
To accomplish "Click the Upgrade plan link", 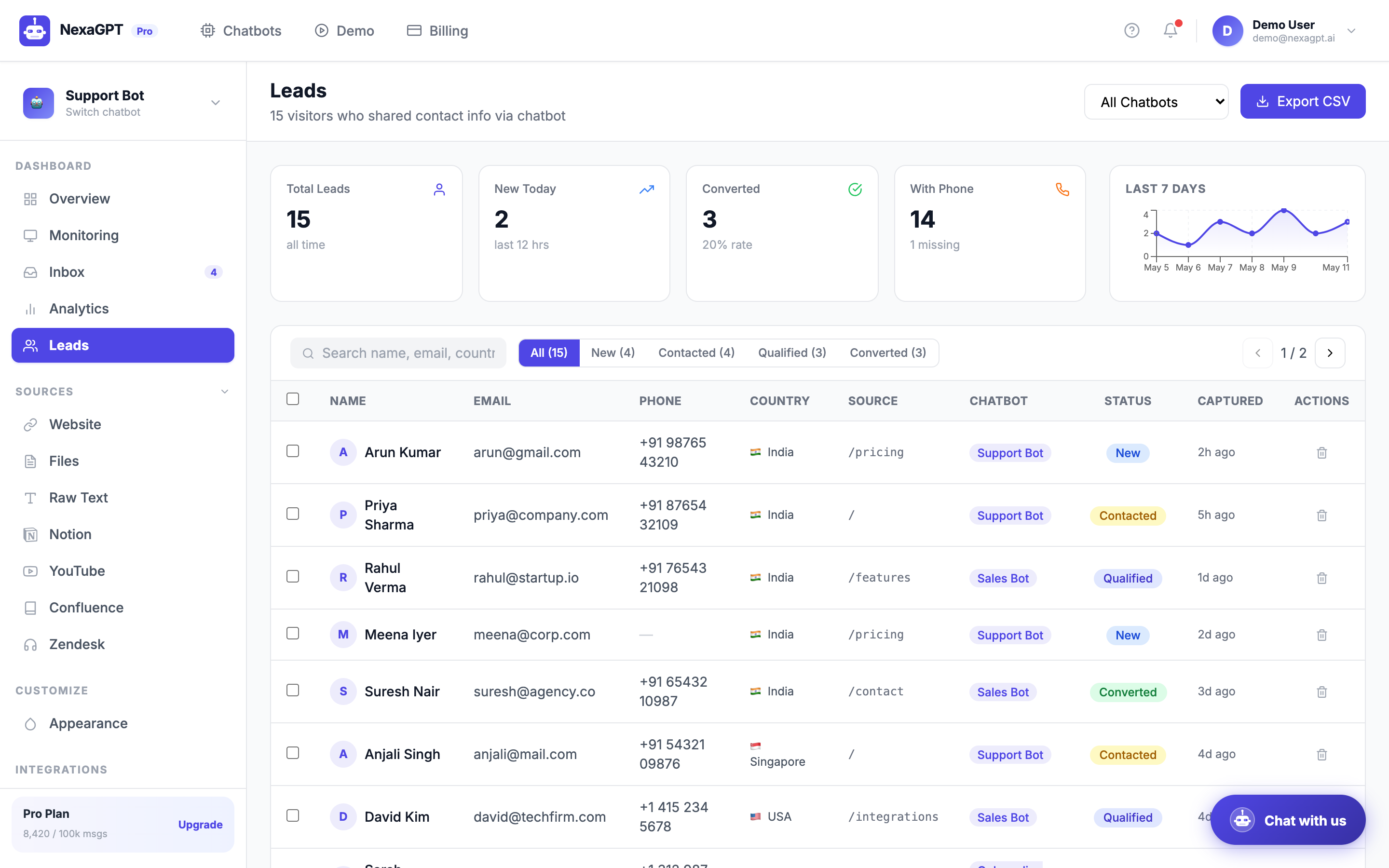I will [x=200, y=825].
